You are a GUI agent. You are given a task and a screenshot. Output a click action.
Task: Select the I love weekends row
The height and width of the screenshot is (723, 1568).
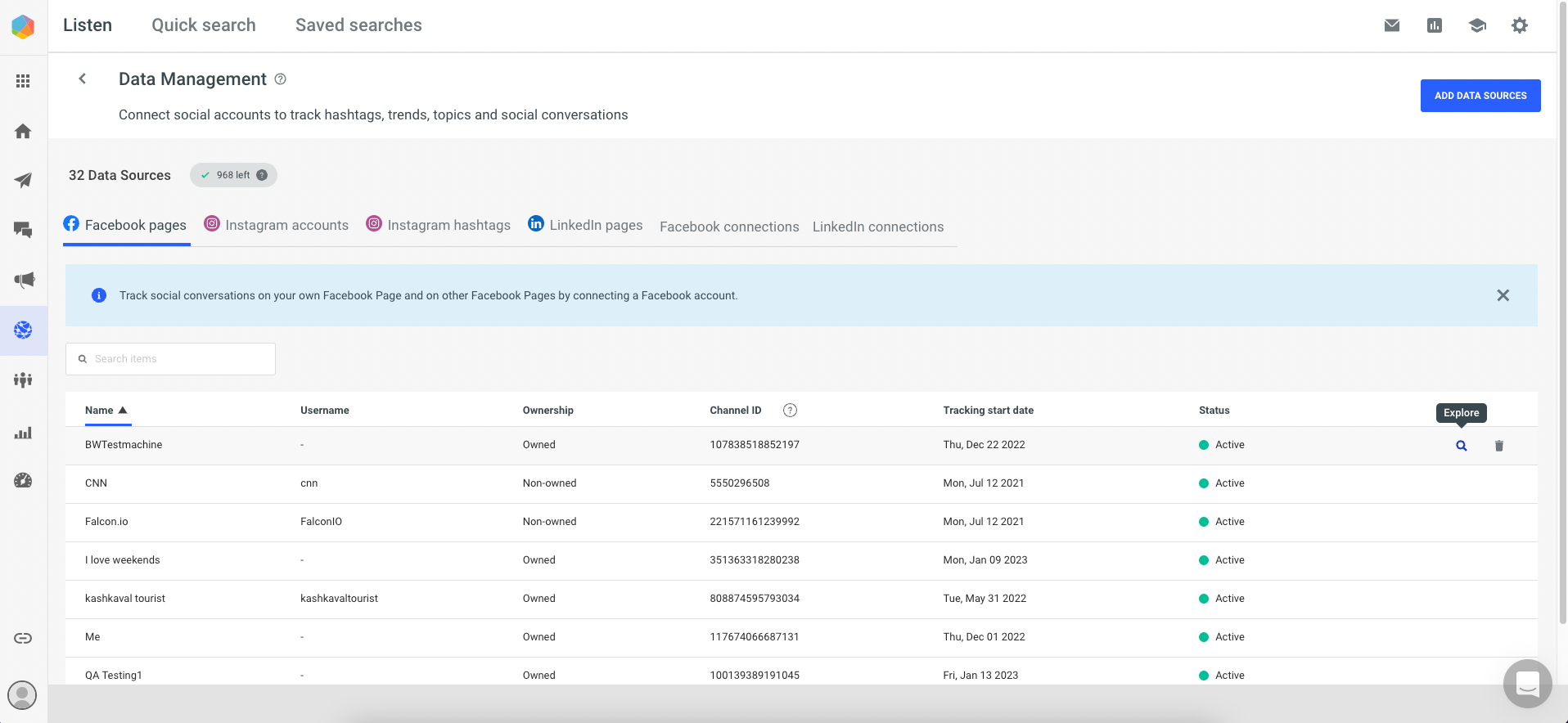(x=801, y=560)
